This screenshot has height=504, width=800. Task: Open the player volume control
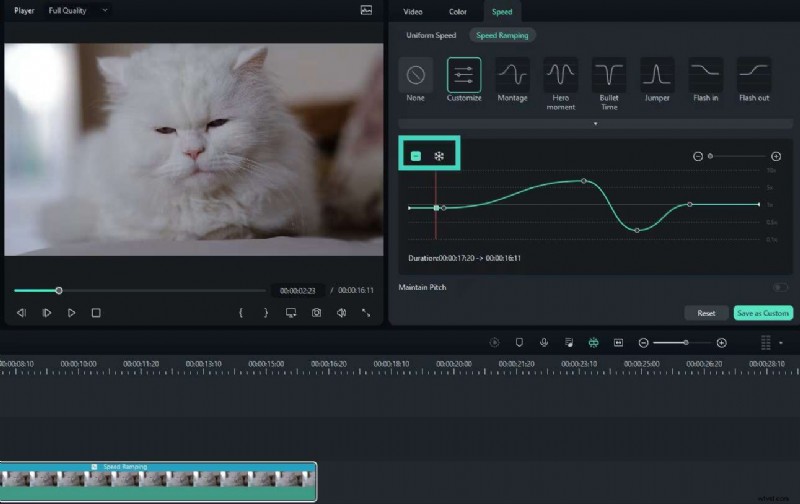tap(341, 313)
